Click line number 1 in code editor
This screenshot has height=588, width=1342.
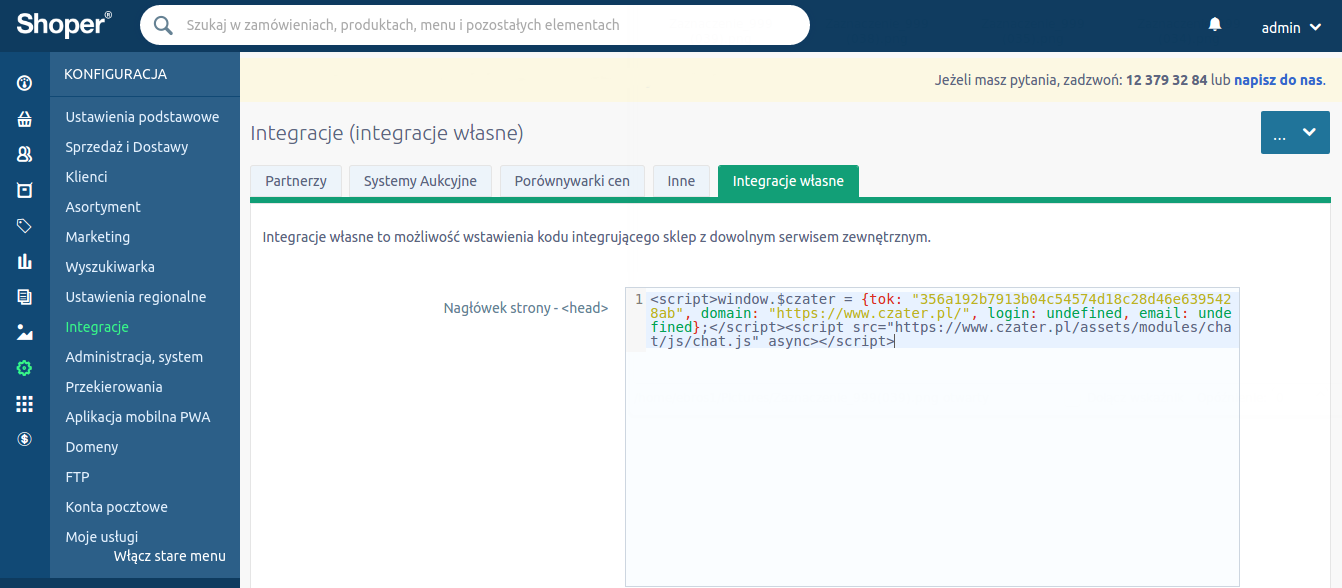pos(638,299)
